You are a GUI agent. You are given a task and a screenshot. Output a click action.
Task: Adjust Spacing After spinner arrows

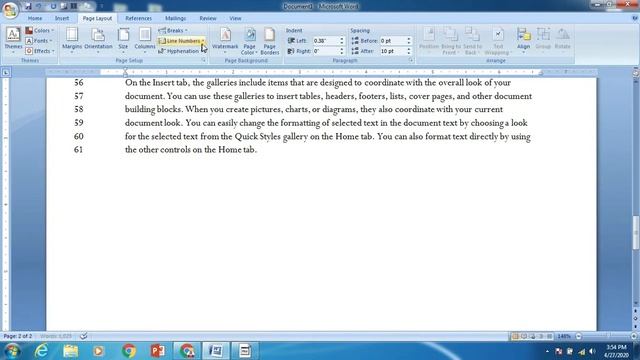pos(409,51)
